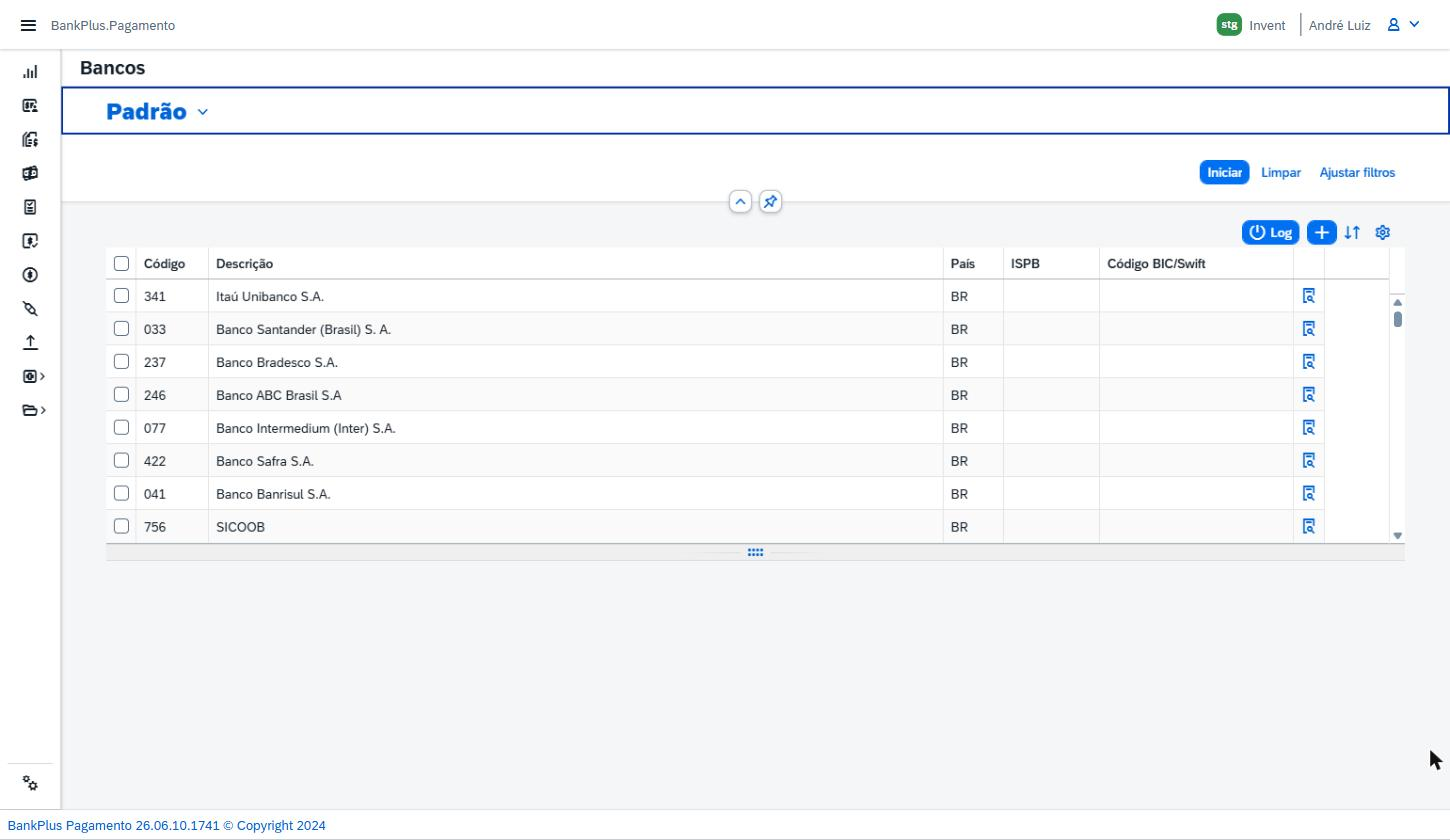This screenshot has width=1450, height=840.
Task: Click the Banco Bradesco S.A. description cell
Action: (576, 362)
